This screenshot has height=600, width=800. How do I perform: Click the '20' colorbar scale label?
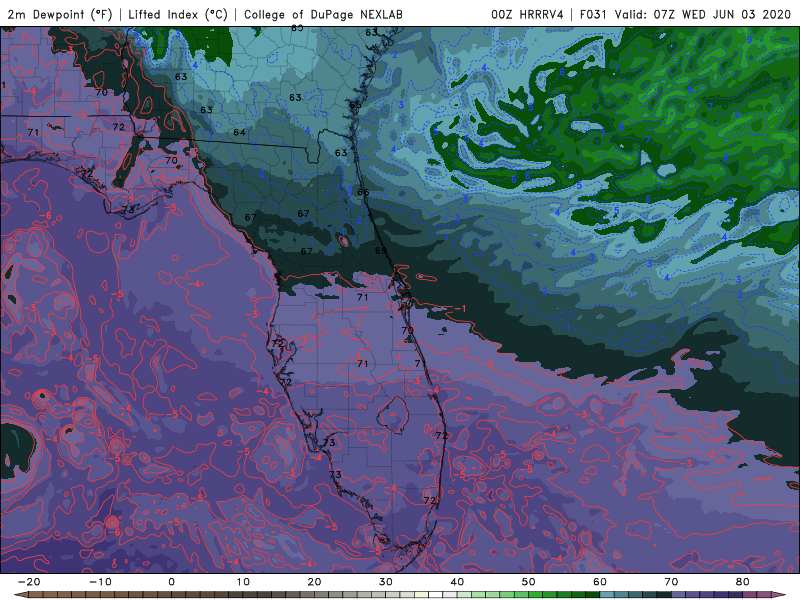(314, 582)
